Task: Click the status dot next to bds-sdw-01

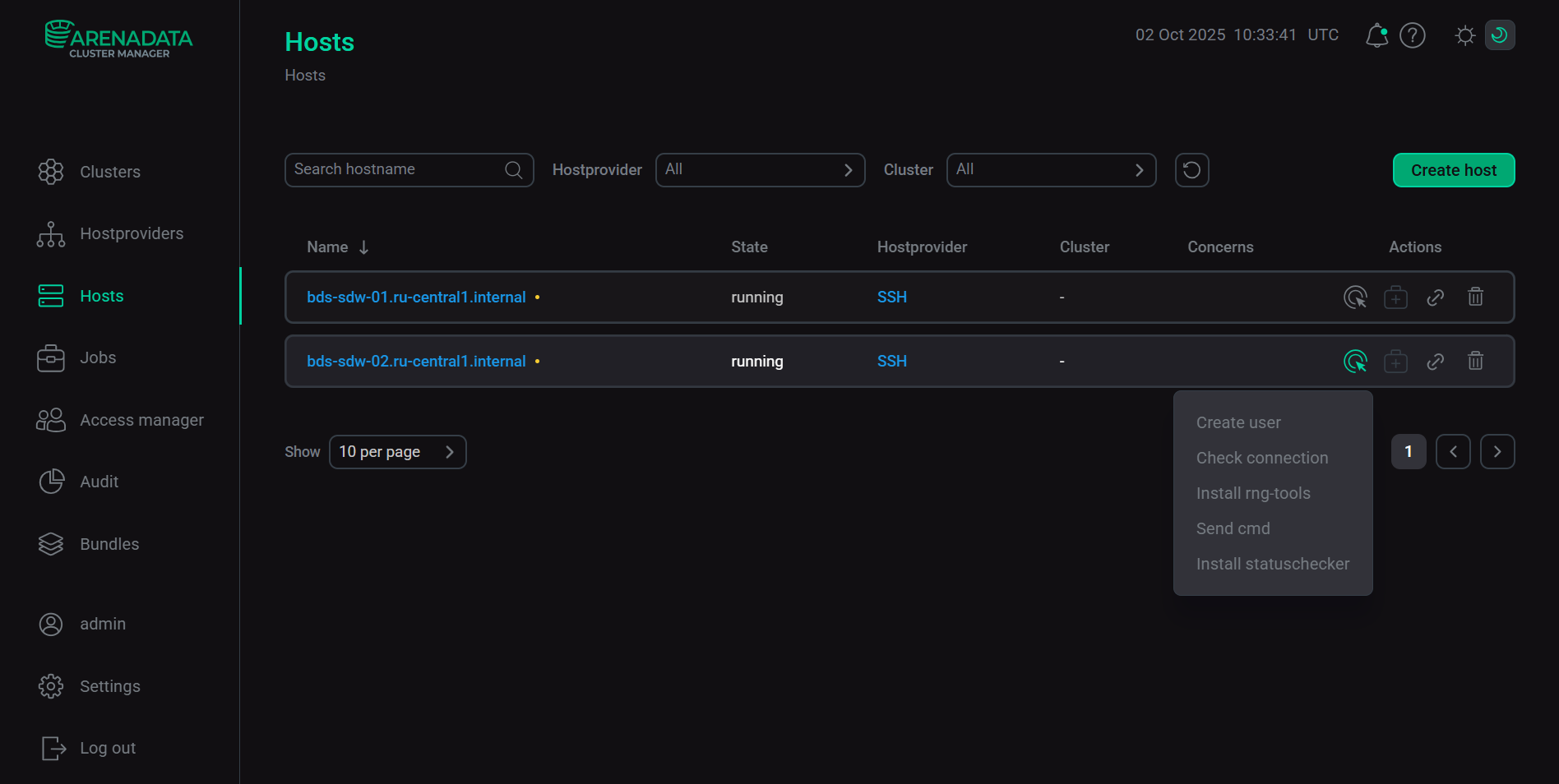Action: (x=537, y=297)
